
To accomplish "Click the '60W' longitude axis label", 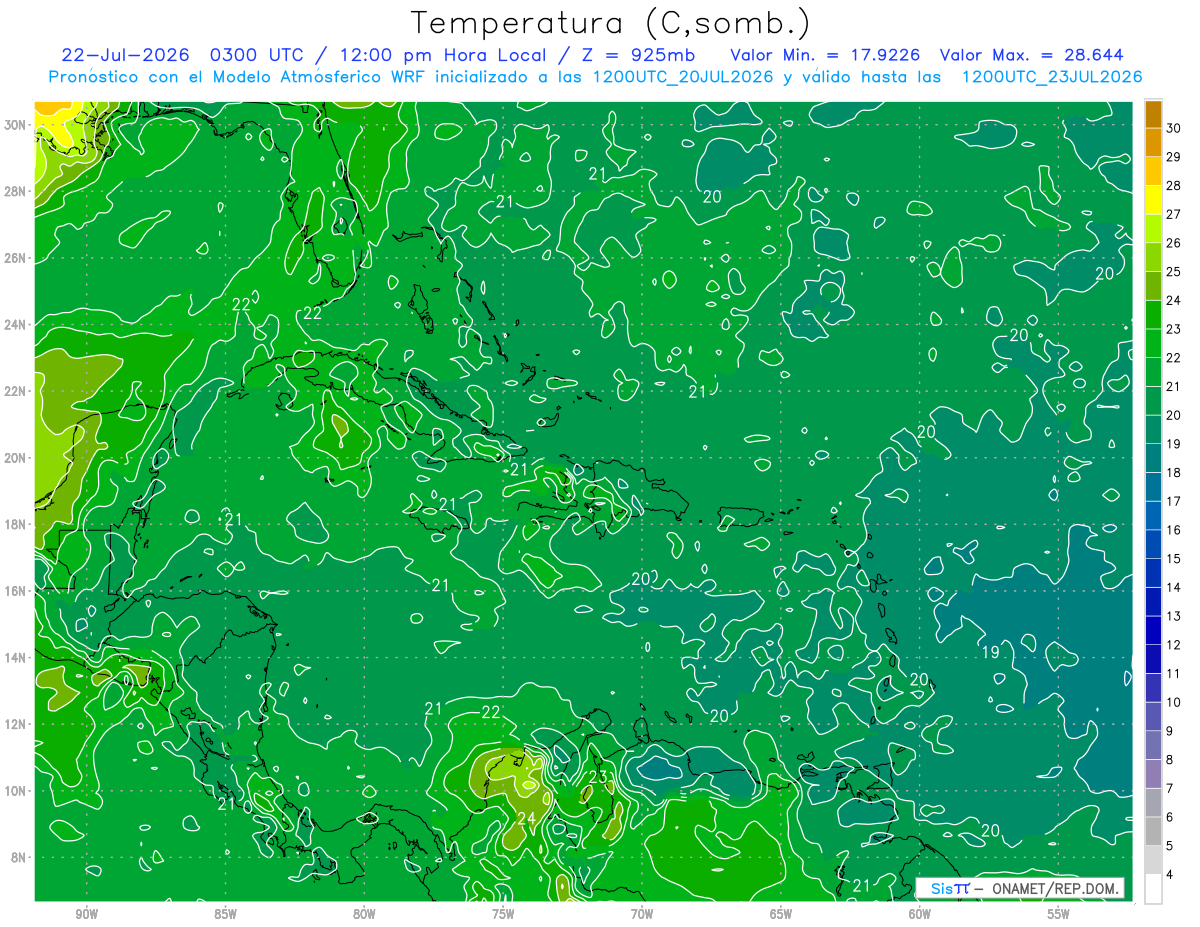I will coord(920,914).
